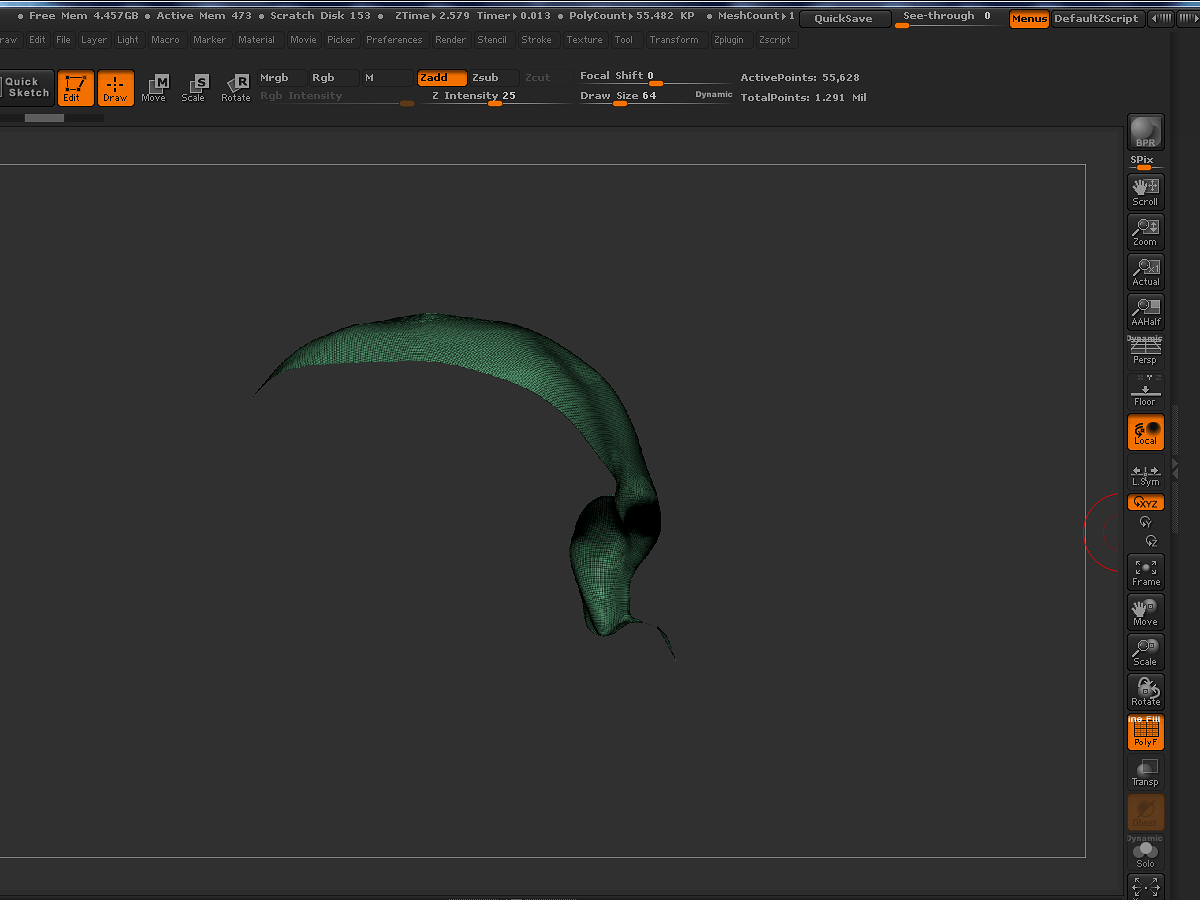Viewport: 1200px width, 900px height.
Task: Set rotation to Y axis icon
Action: point(1145,522)
